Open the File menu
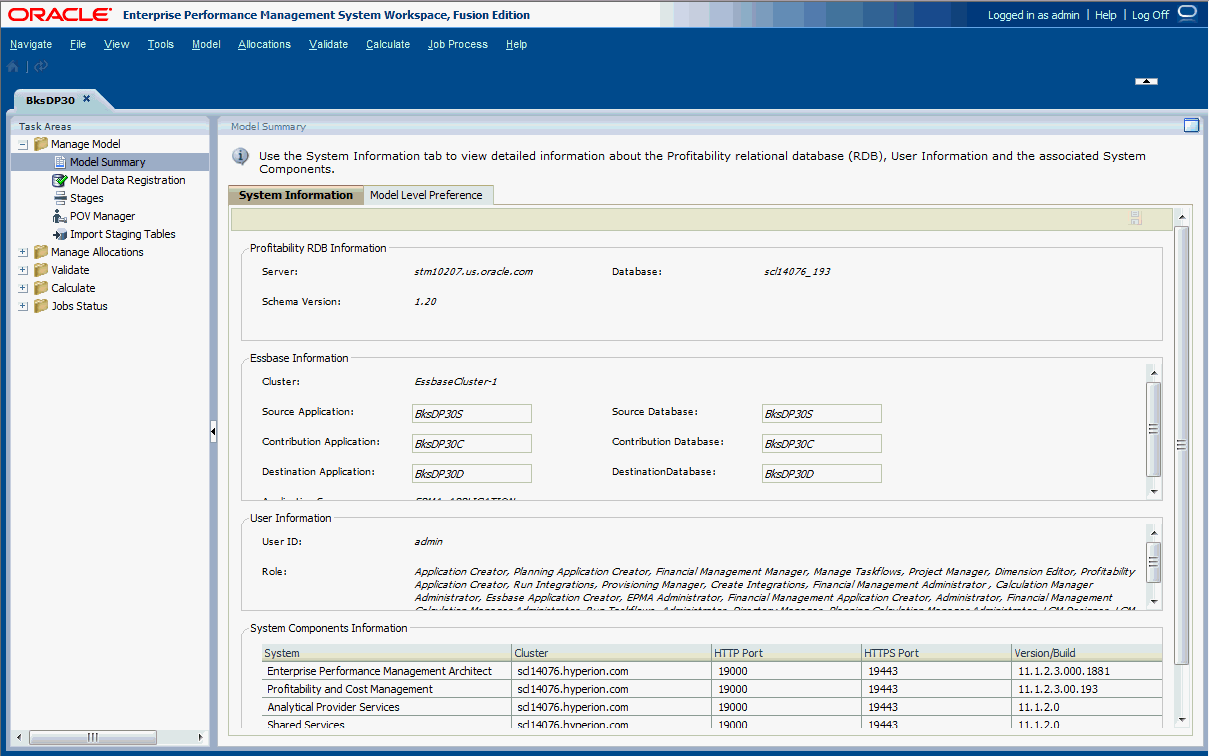Image resolution: width=1209 pixels, height=756 pixels. 78,44
